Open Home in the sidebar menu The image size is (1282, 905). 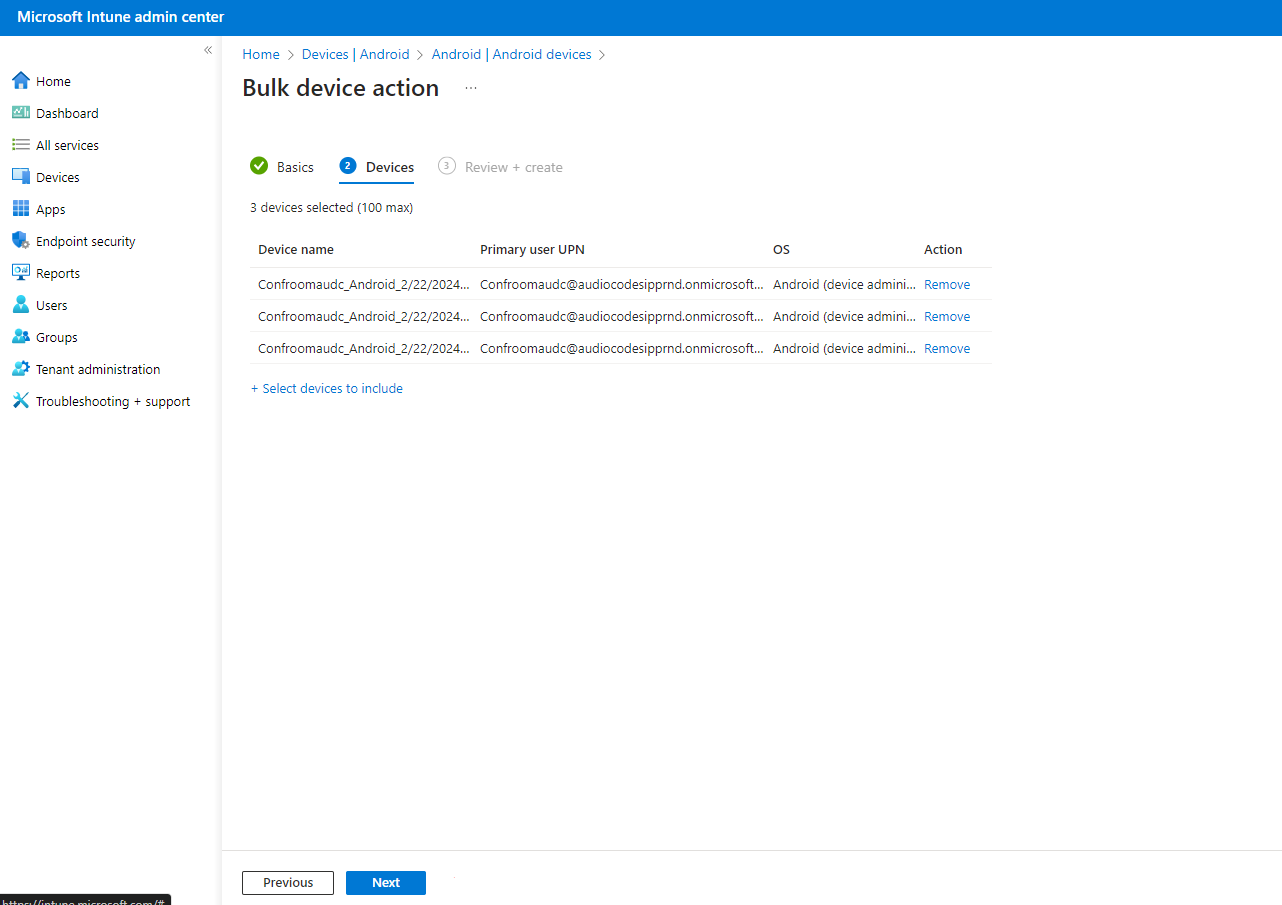54,81
